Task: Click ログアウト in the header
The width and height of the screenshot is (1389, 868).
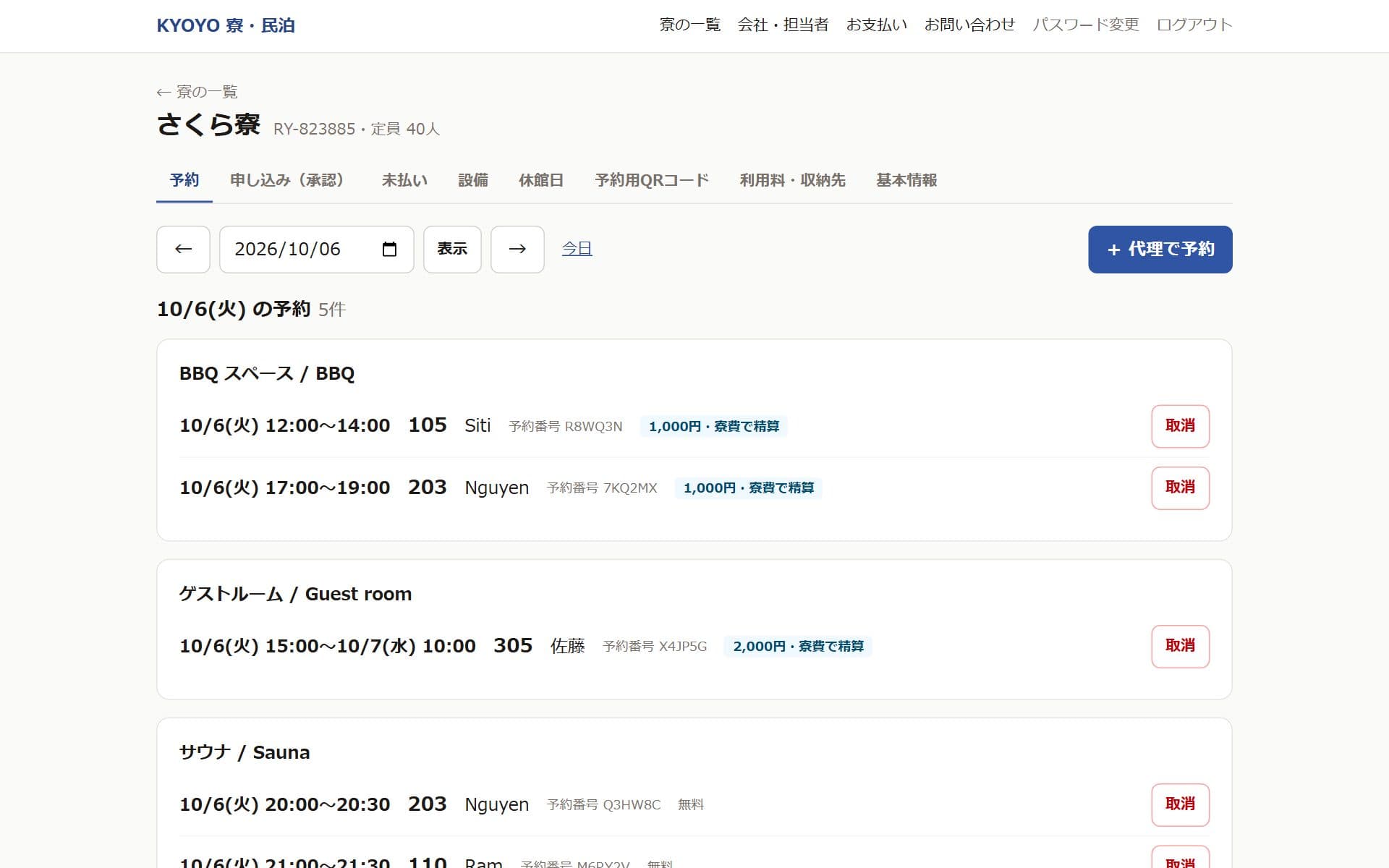Action: (1194, 25)
